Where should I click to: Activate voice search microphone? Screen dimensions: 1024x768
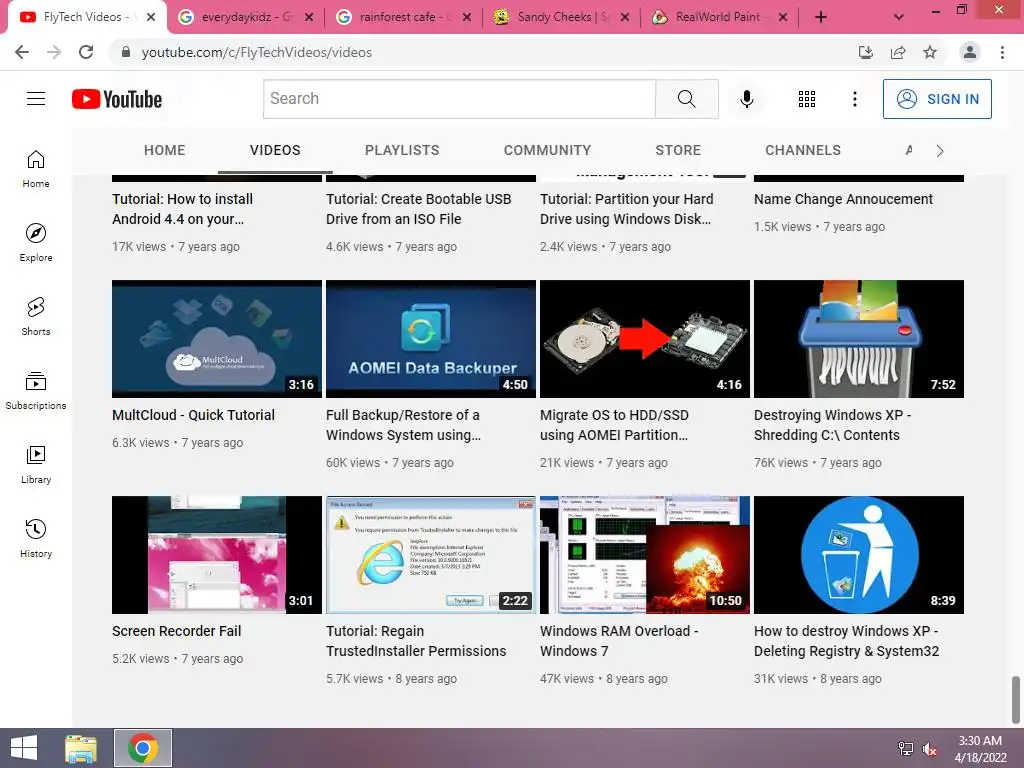[746, 99]
